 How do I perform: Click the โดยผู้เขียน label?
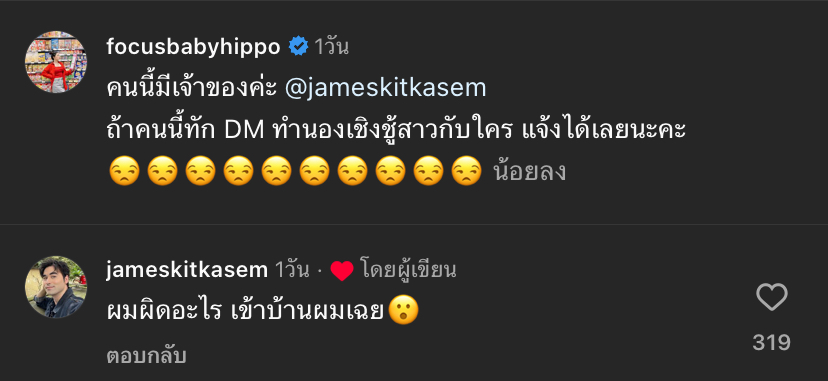pos(409,271)
